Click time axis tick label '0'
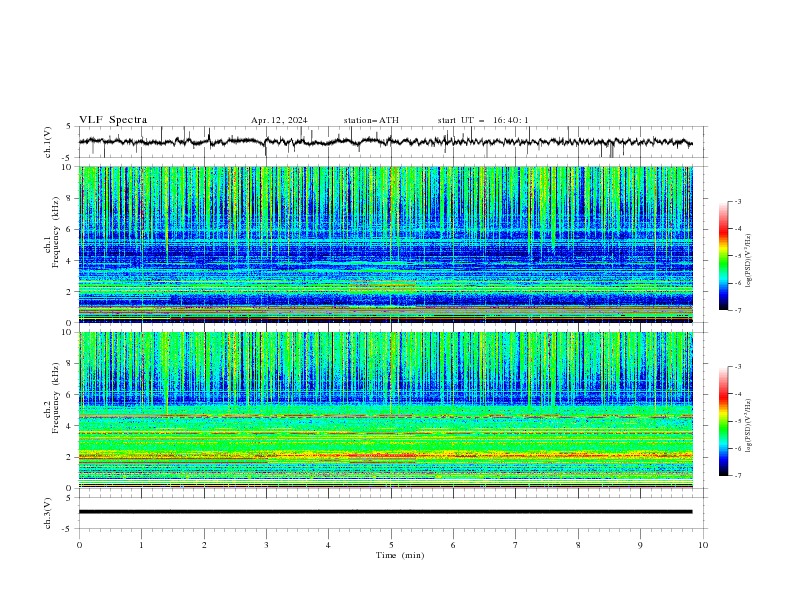This screenshot has width=792, height=612. pos(79,545)
